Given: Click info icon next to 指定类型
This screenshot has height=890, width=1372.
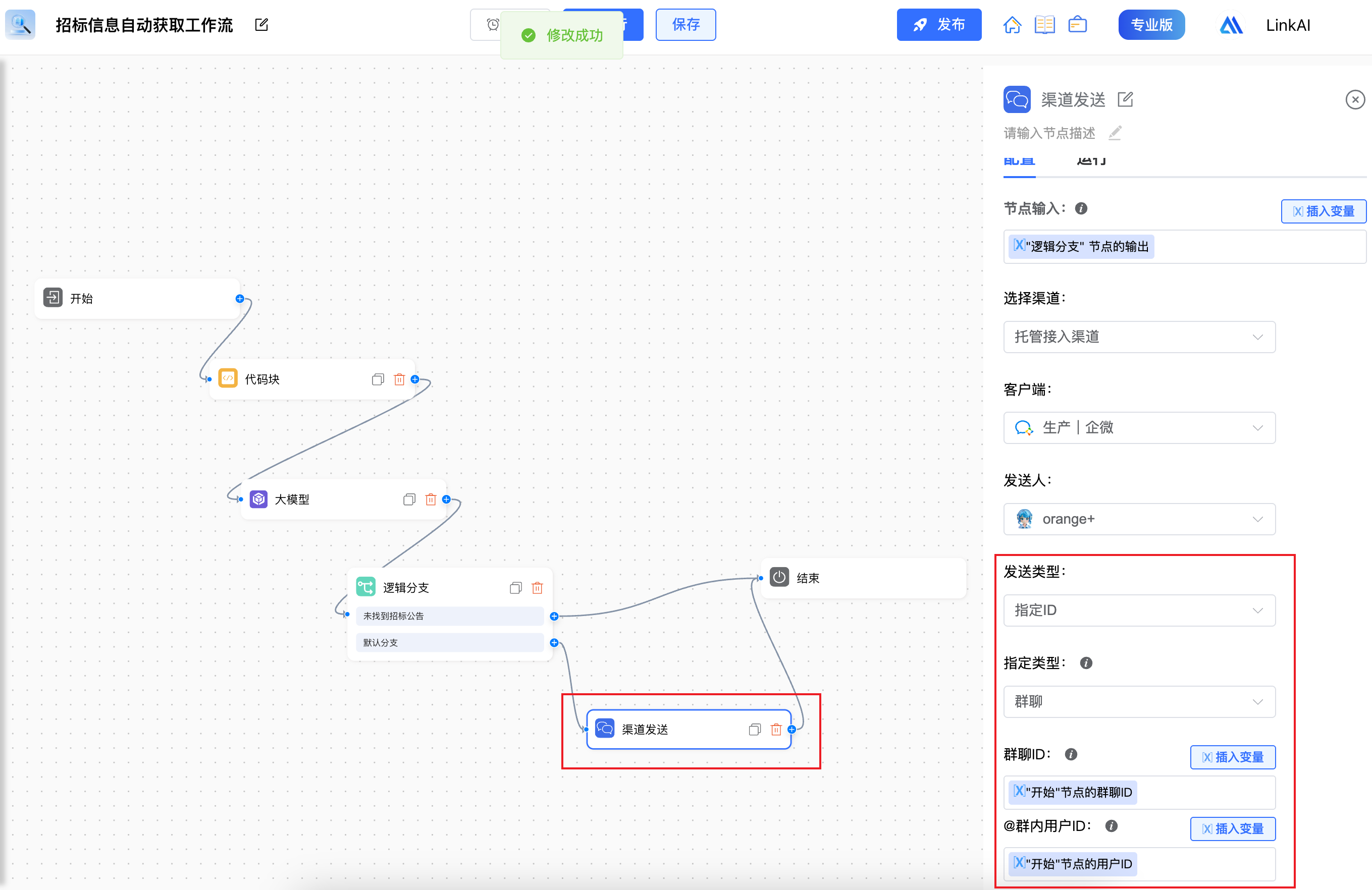Looking at the screenshot, I should point(1085,663).
